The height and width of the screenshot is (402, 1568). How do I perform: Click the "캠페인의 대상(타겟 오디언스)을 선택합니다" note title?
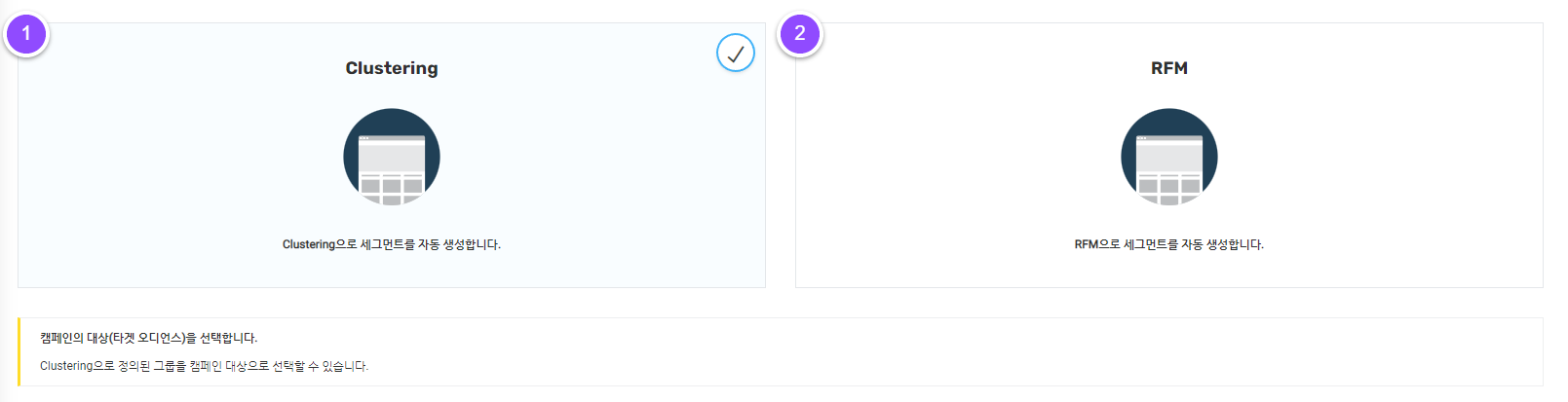(x=148, y=338)
